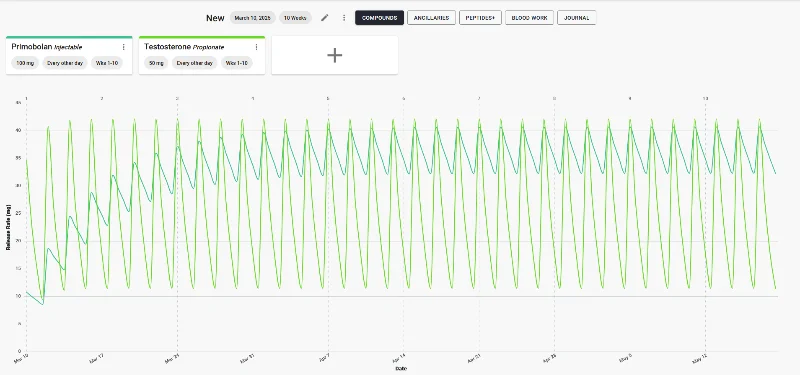This screenshot has height=375, width=800.
Task: Click Primobolan's Every other day chip
Action: pyautogui.click(x=65, y=63)
